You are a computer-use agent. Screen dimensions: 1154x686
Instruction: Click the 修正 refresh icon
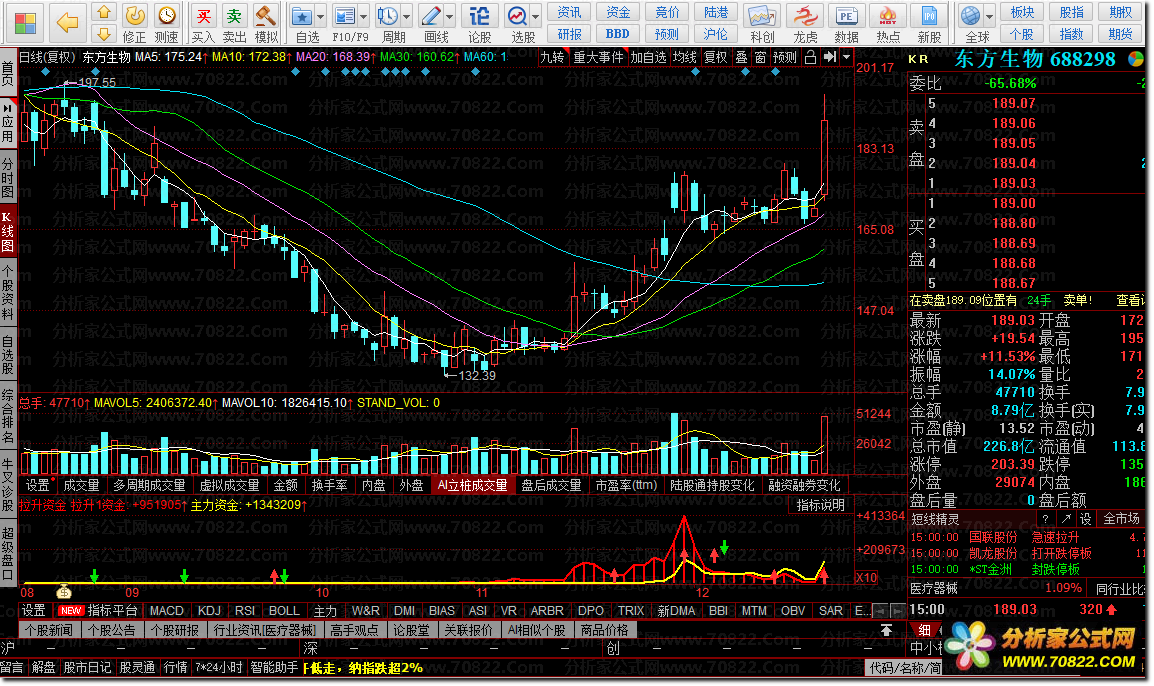pos(134,15)
